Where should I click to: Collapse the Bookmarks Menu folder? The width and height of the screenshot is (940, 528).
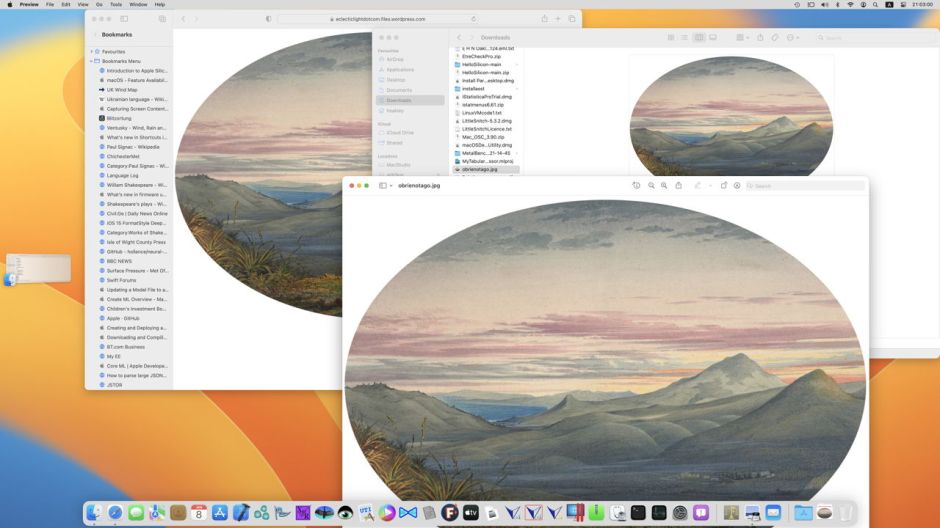click(x=92, y=61)
